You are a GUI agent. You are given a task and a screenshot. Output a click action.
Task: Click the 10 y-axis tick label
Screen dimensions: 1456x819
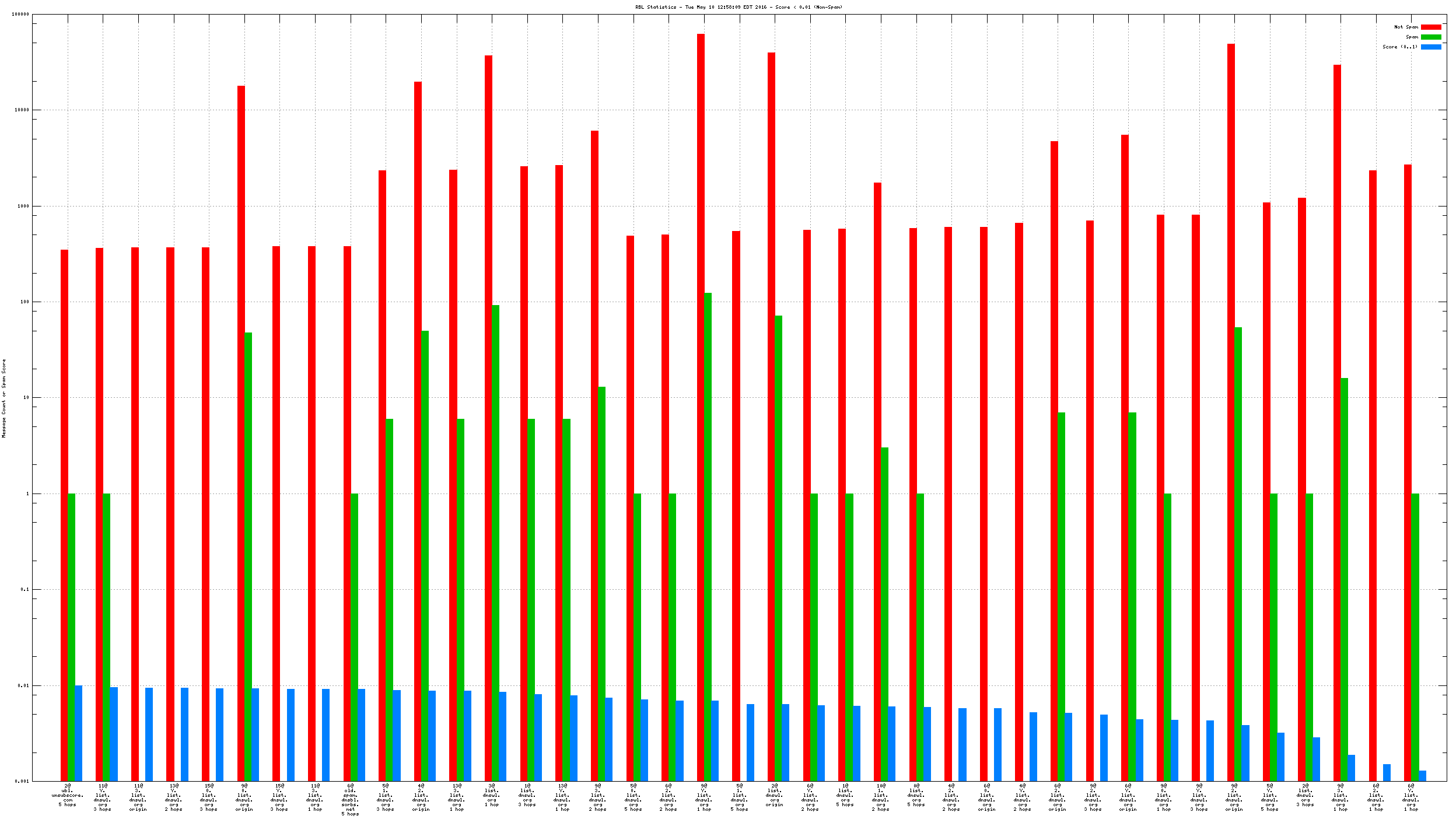coord(25,398)
